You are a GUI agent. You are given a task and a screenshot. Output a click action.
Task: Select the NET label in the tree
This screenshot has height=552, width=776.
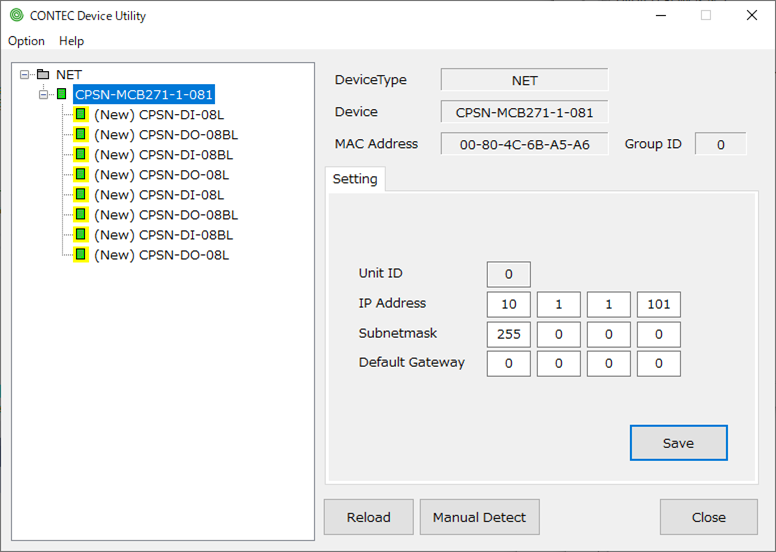pos(69,75)
